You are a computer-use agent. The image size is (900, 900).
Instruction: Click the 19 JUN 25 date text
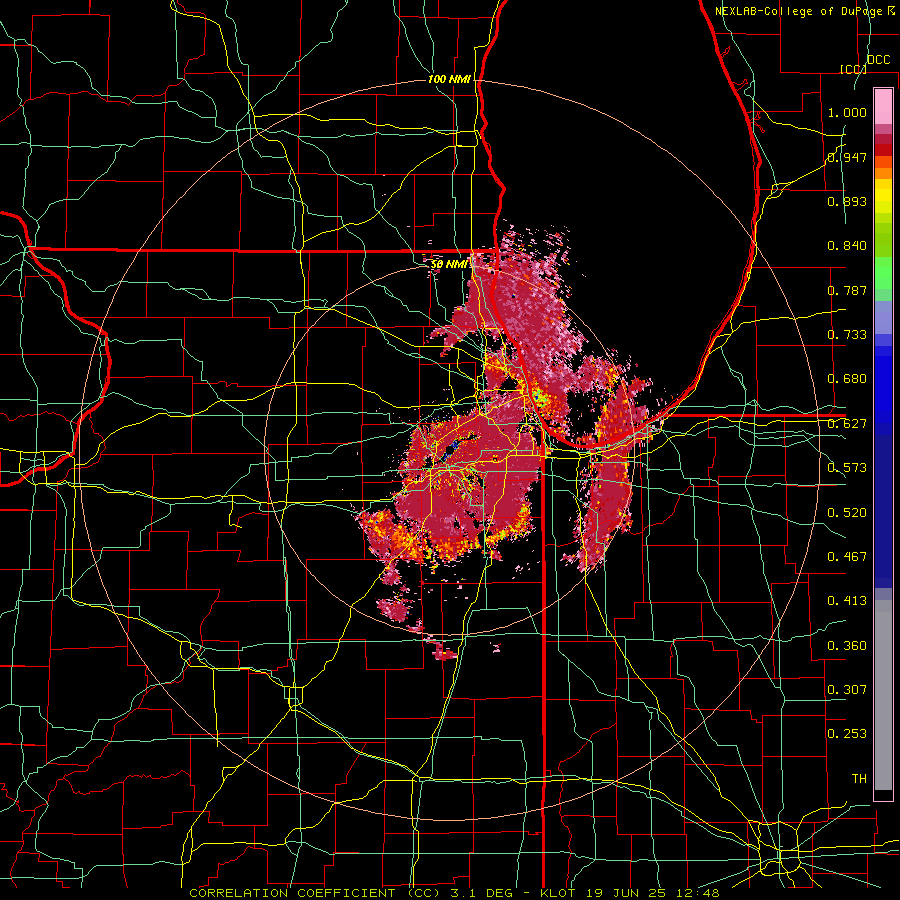624,893
